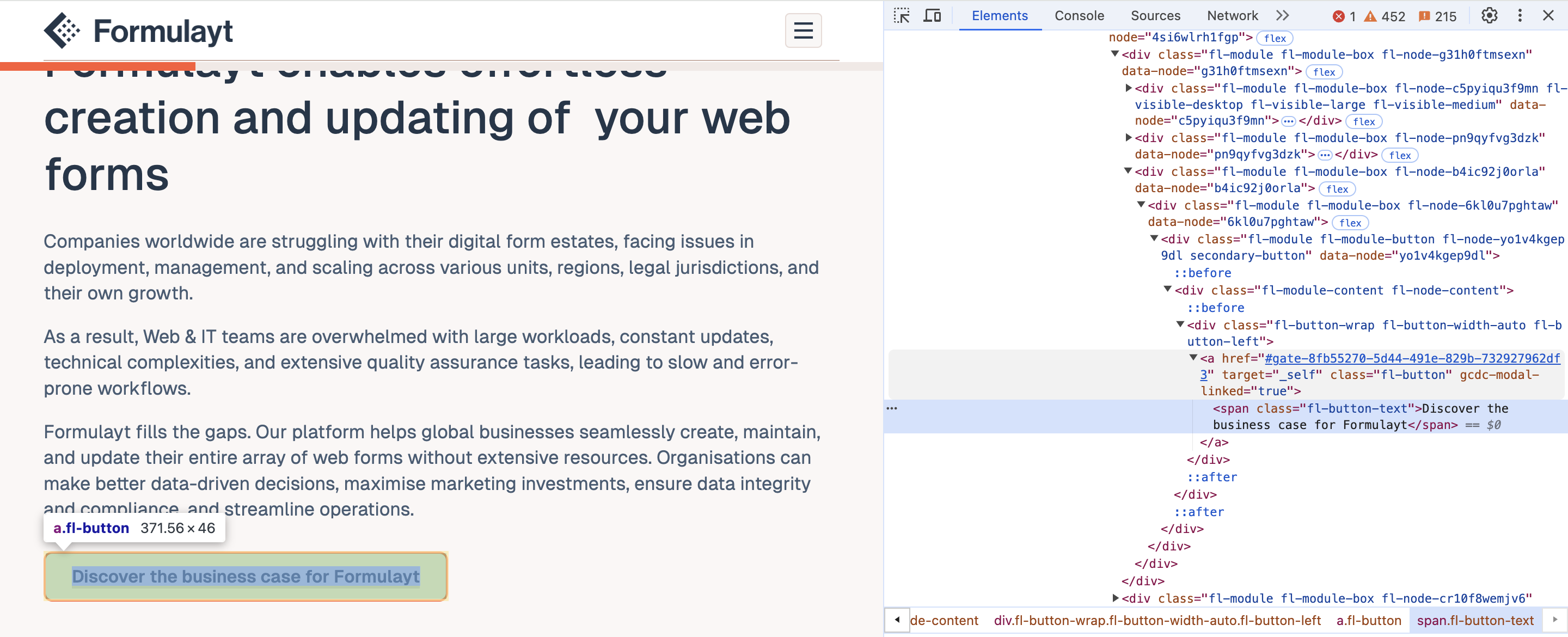The image size is (1568, 637).
Task: Collapse the fl-node-g31h0ftmsexn div
Action: (1114, 54)
